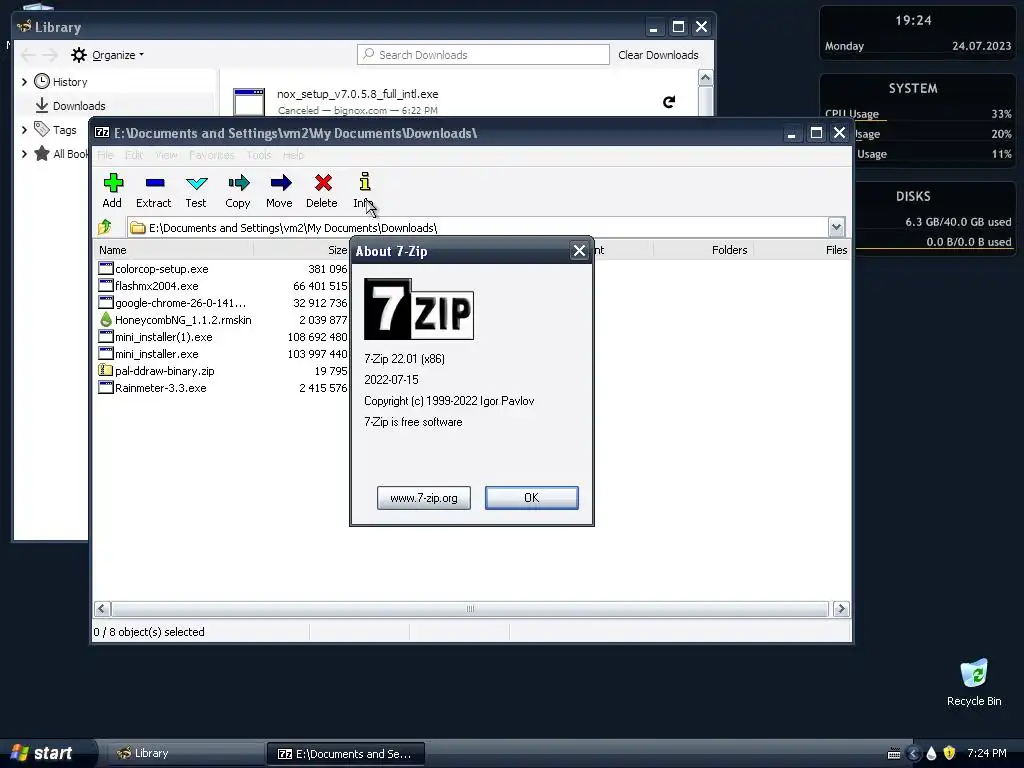
Task: Retry the nox_setup download in Library
Action: [669, 102]
